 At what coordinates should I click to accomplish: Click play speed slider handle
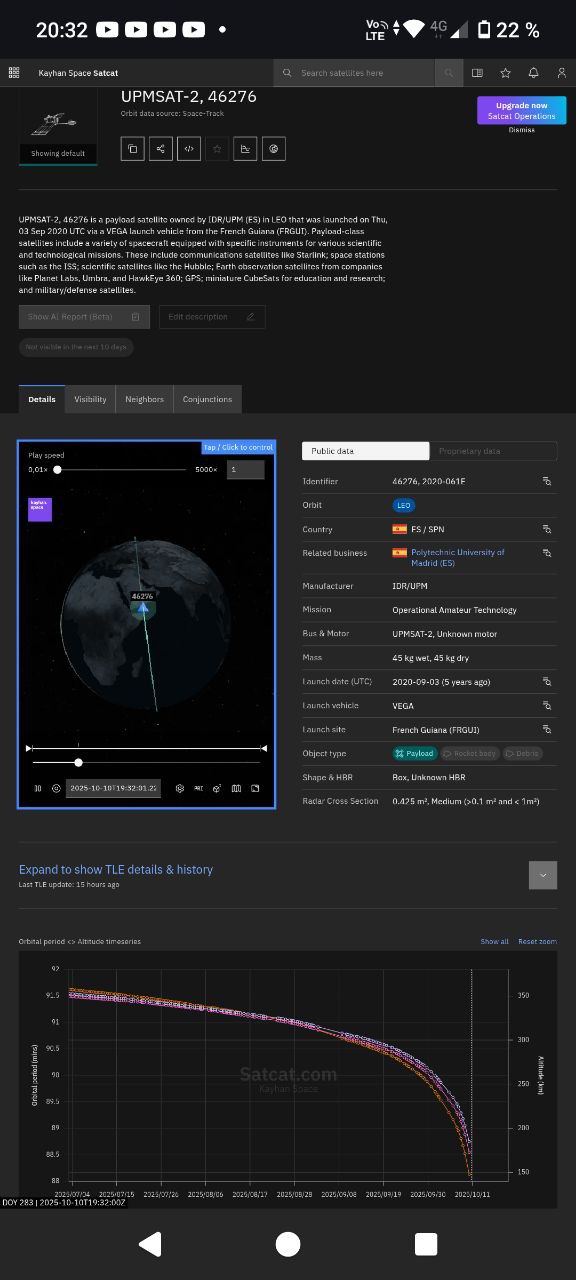point(58,469)
